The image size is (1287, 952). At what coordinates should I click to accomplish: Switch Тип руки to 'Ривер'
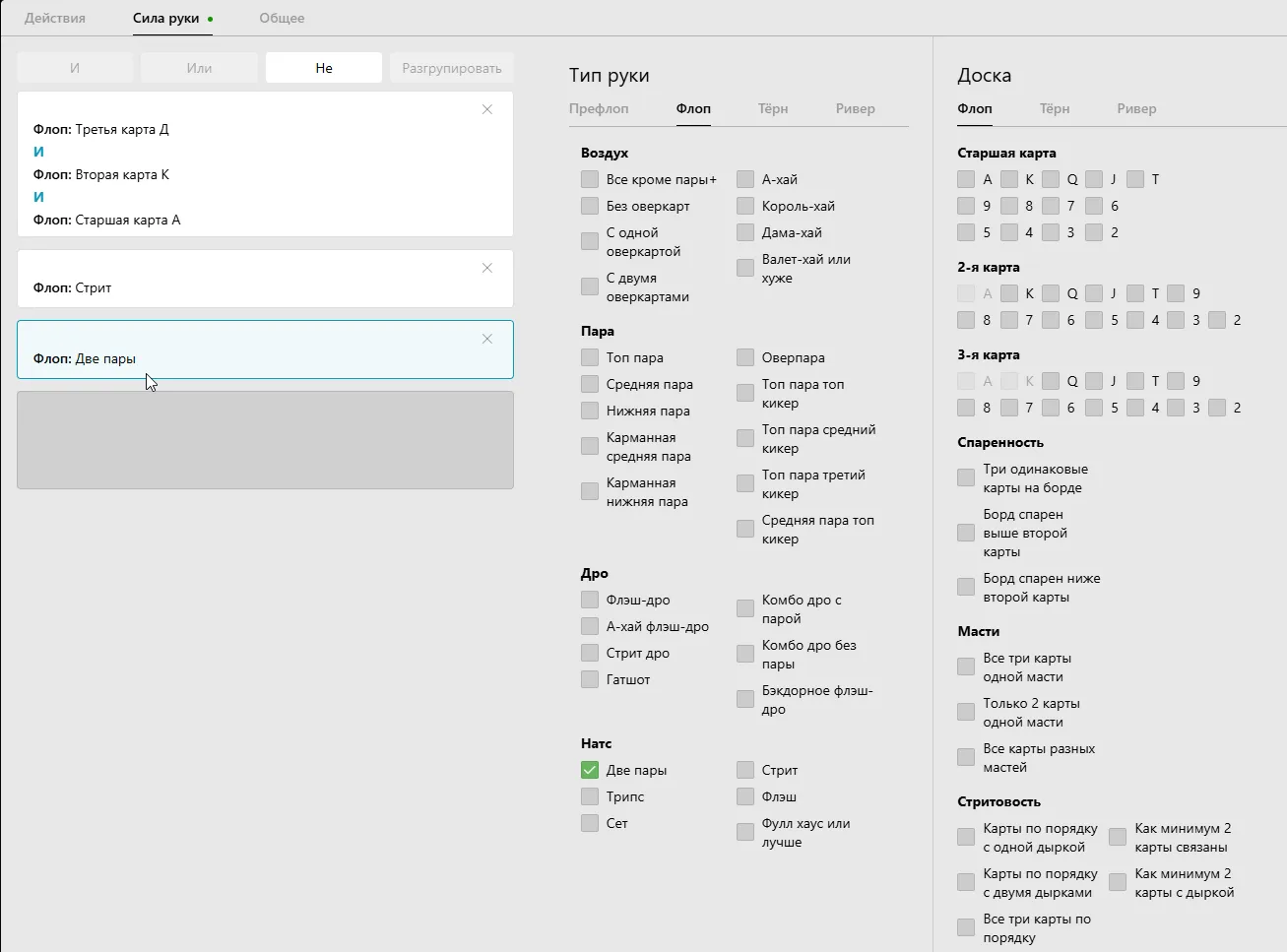tap(855, 108)
